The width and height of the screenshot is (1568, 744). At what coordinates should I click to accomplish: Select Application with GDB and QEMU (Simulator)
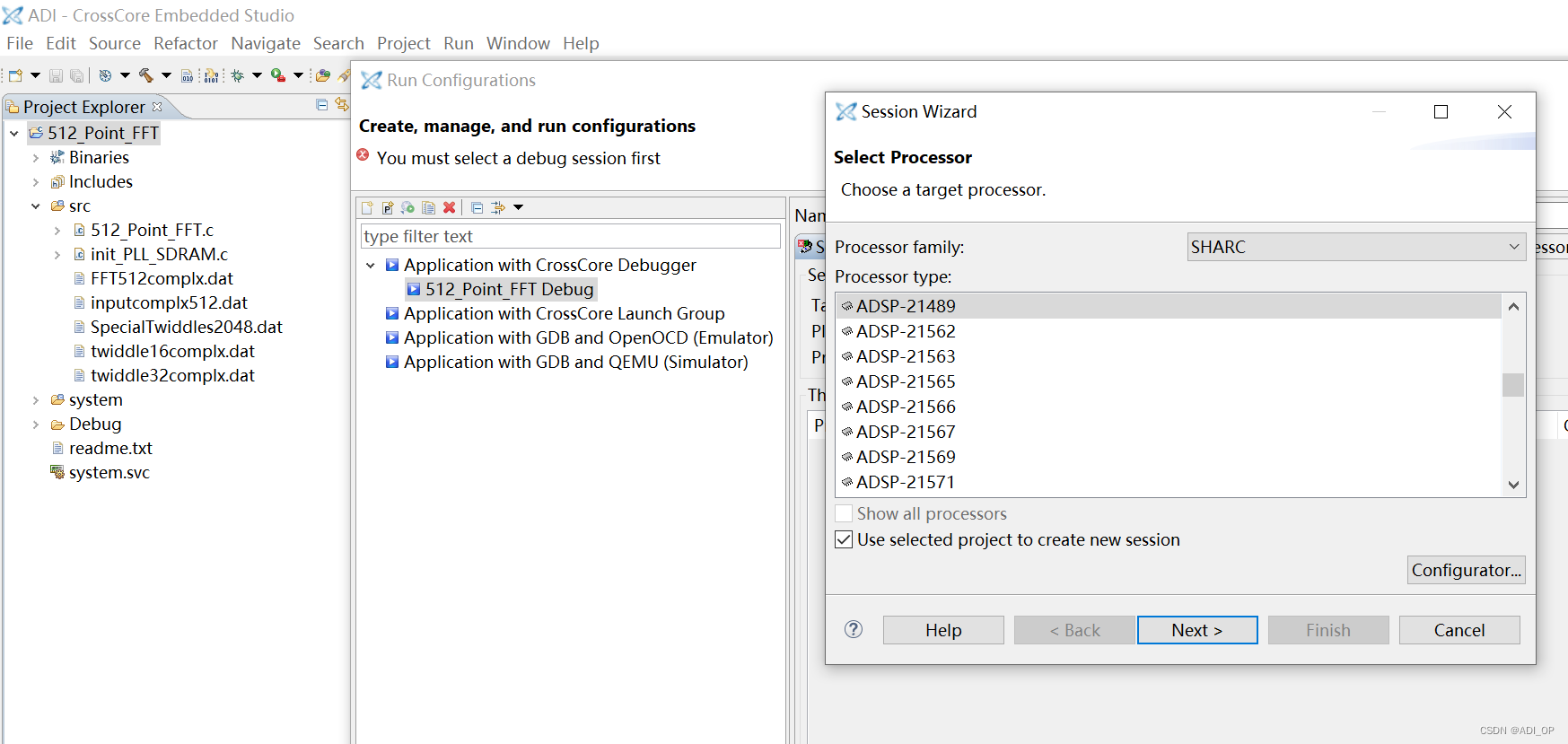(x=567, y=362)
